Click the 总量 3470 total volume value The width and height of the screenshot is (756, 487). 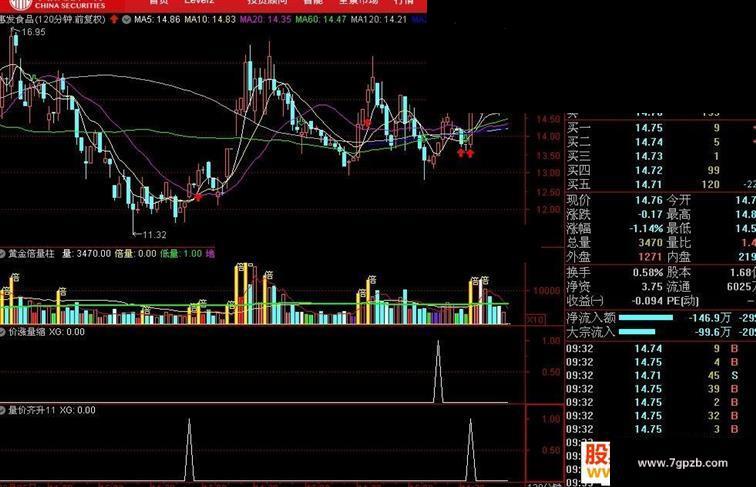[x=650, y=243]
